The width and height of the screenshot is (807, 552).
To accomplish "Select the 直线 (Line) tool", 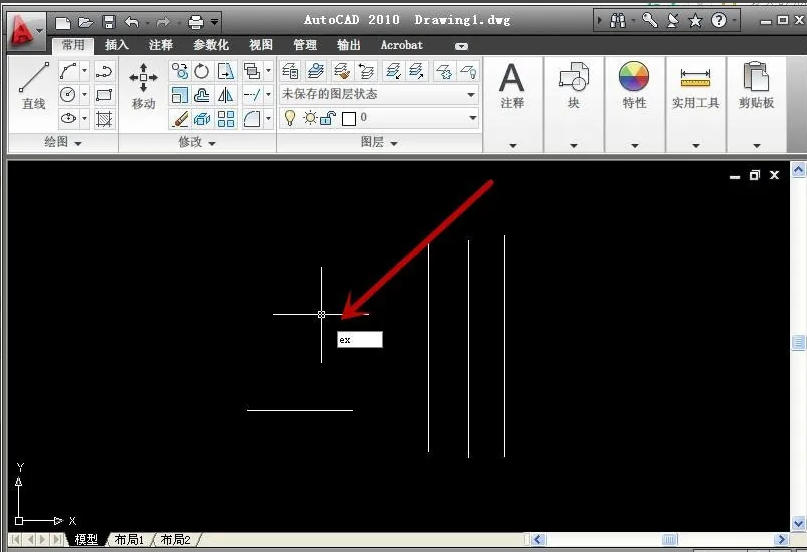I will click(x=33, y=86).
